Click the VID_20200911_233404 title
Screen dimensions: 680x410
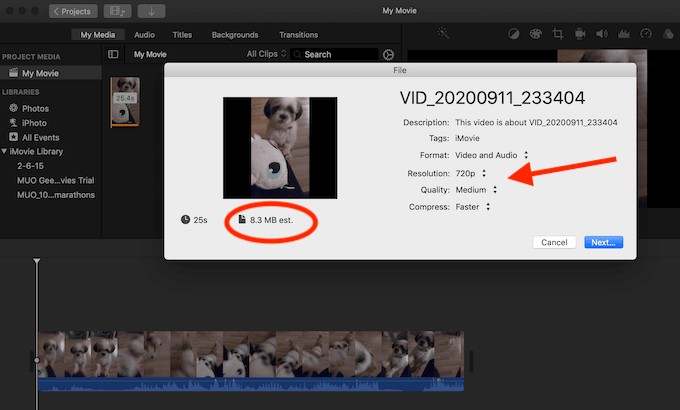pyautogui.click(x=492, y=98)
